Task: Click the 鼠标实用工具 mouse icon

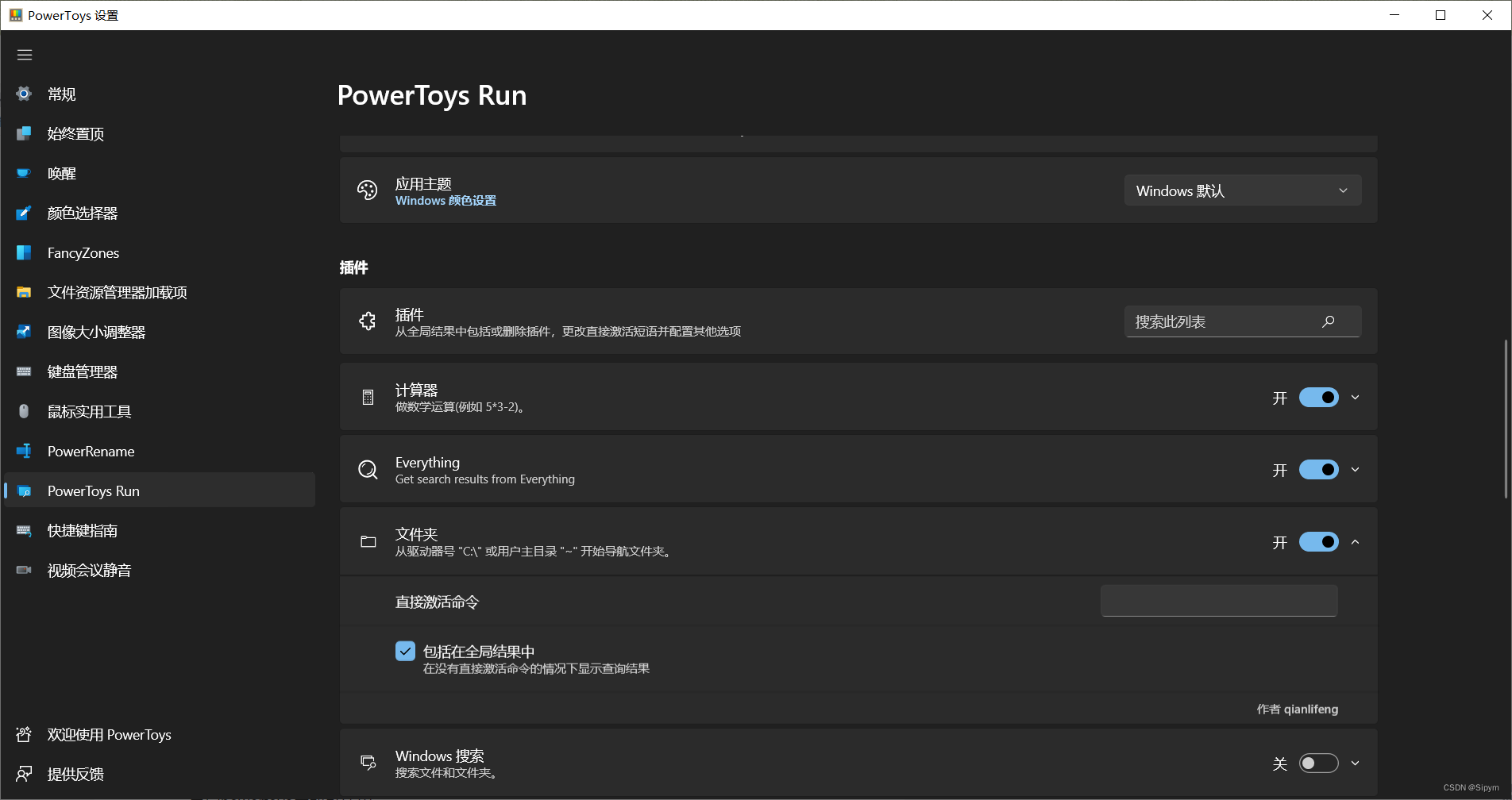Action: 24,411
